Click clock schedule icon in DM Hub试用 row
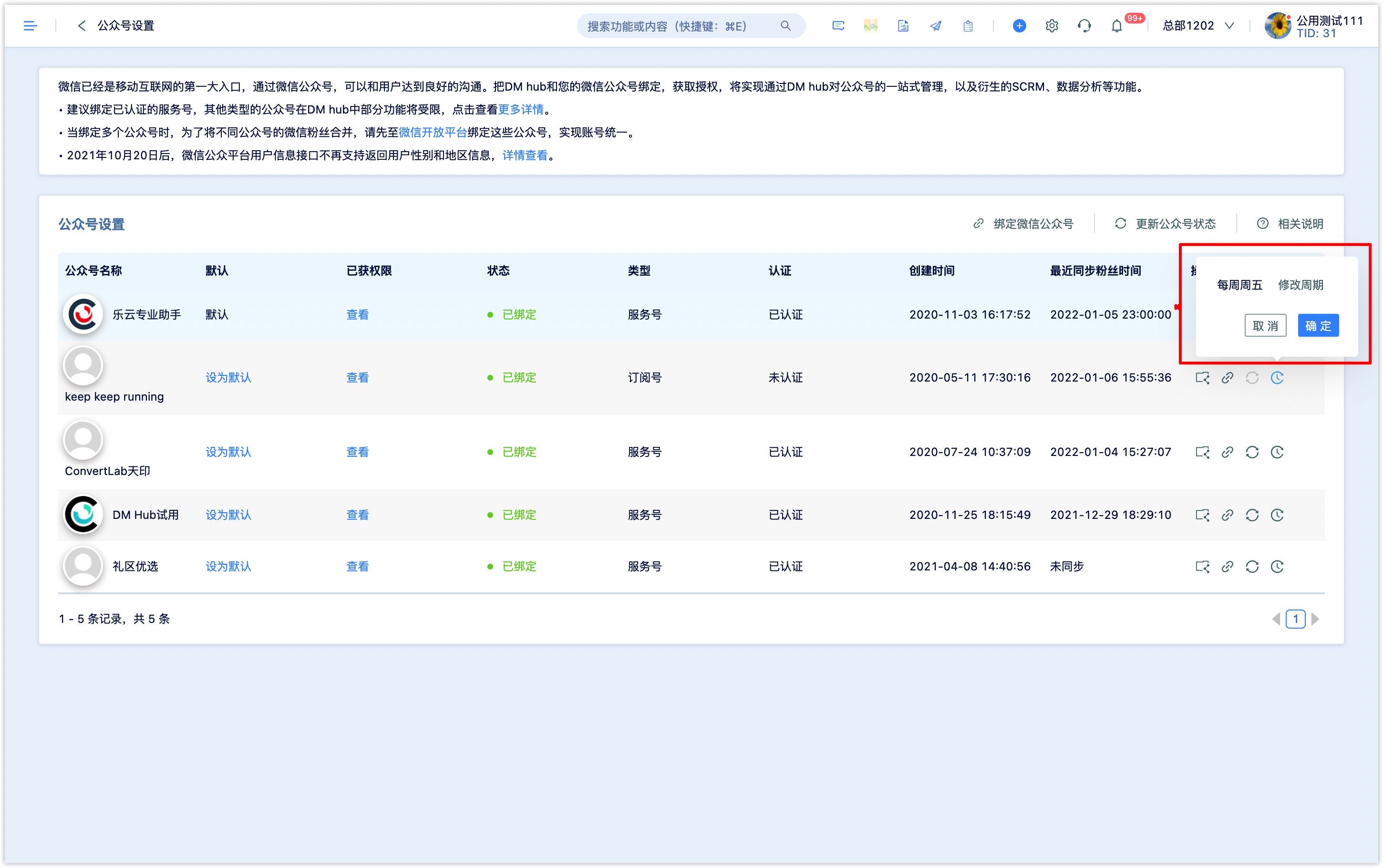 coord(1277,515)
